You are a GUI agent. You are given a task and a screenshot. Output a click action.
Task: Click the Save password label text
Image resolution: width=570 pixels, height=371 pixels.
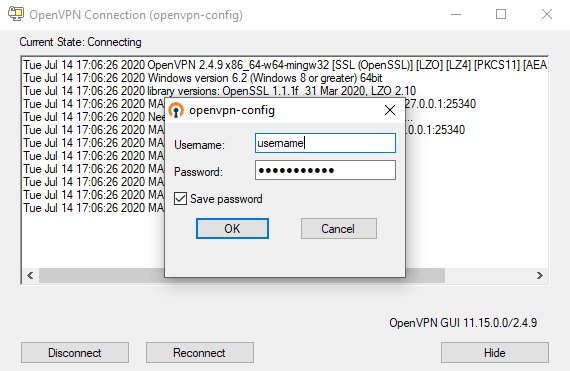pyautogui.click(x=226, y=199)
